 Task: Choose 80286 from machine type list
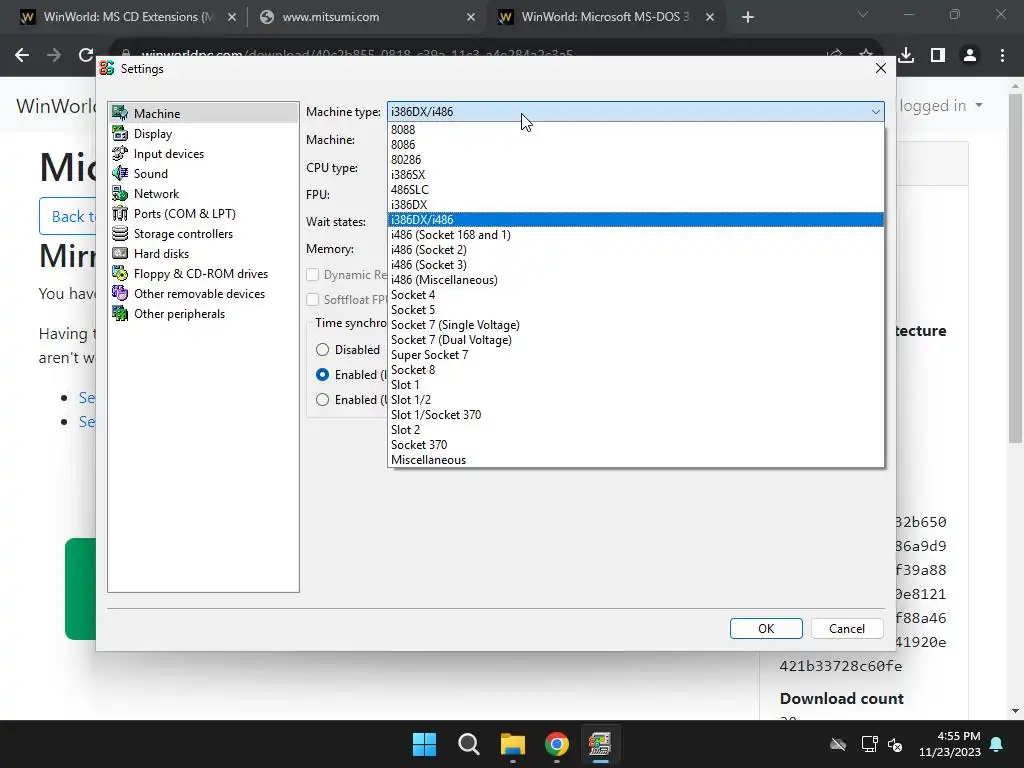pos(635,159)
